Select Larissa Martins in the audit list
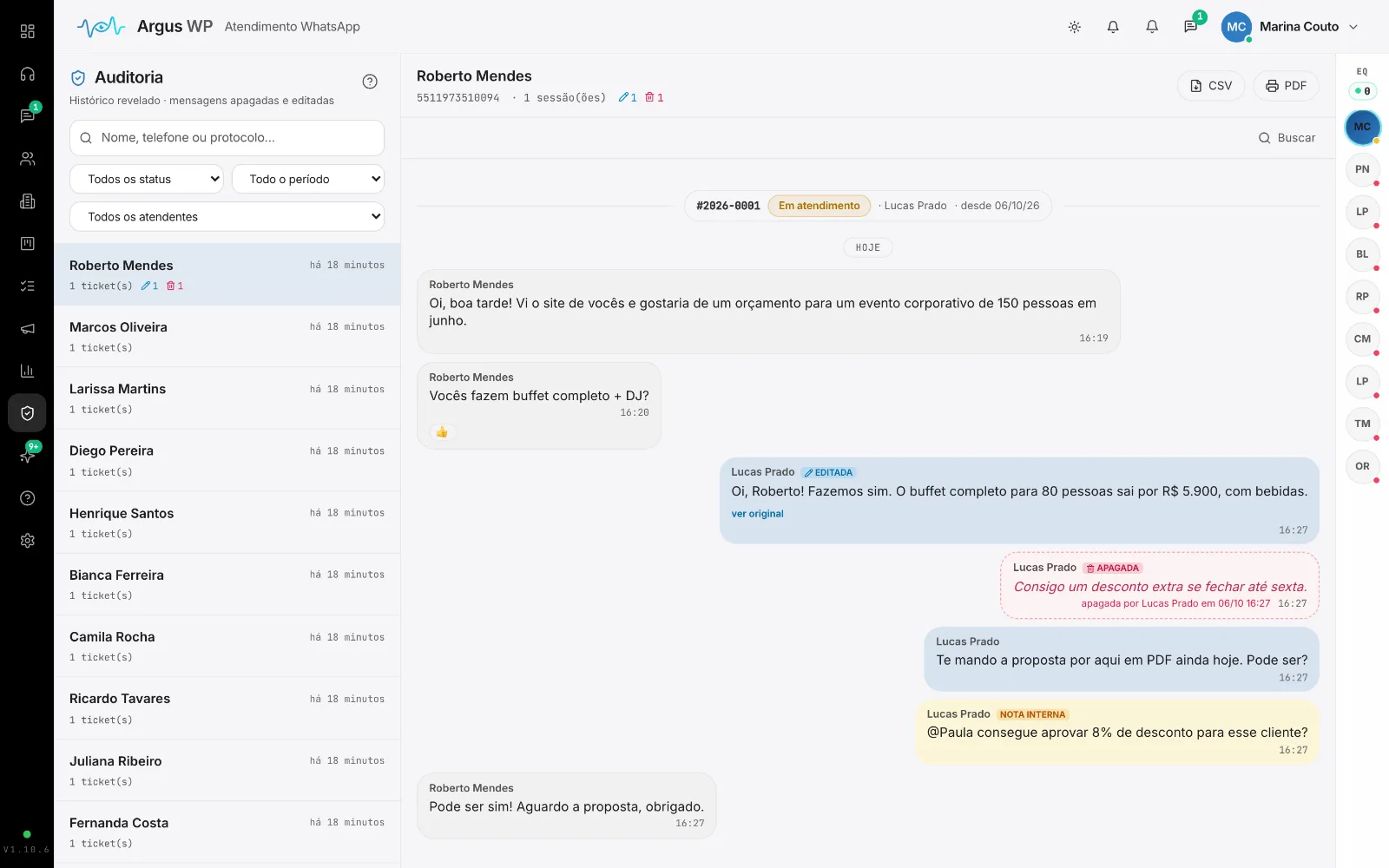Image resolution: width=1389 pixels, height=868 pixels. pyautogui.click(x=227, y=398)
